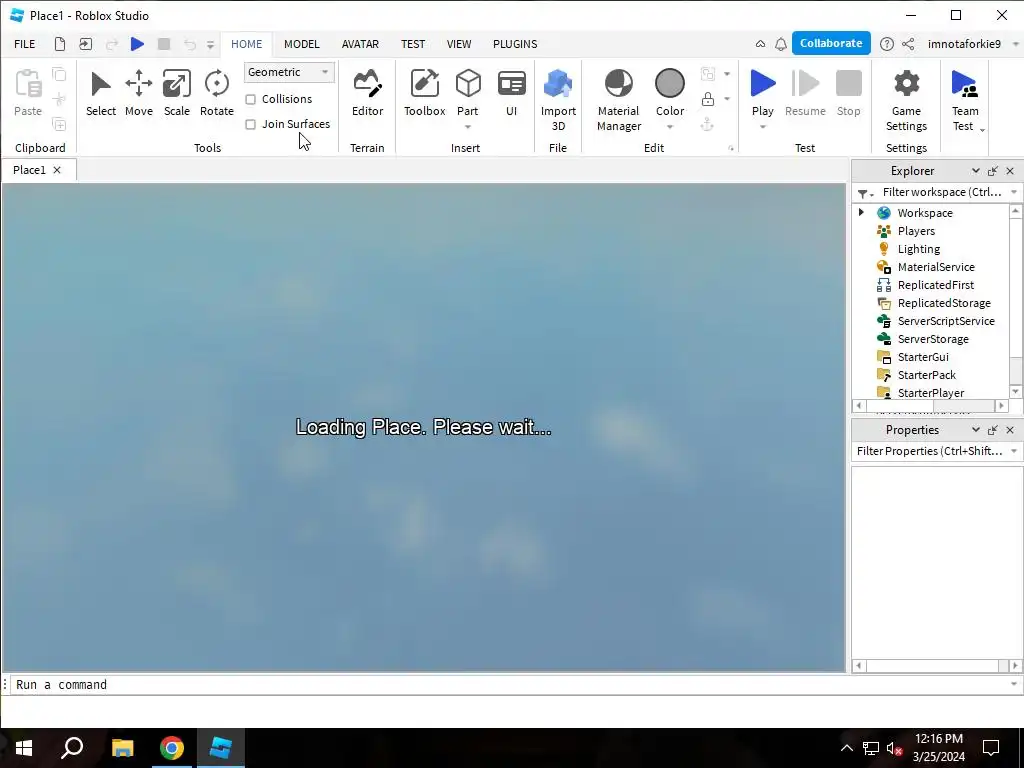Expand the Part dropdown arrow
The height and width of the screenshot is (768, 1024).
(x=468, y=127)
